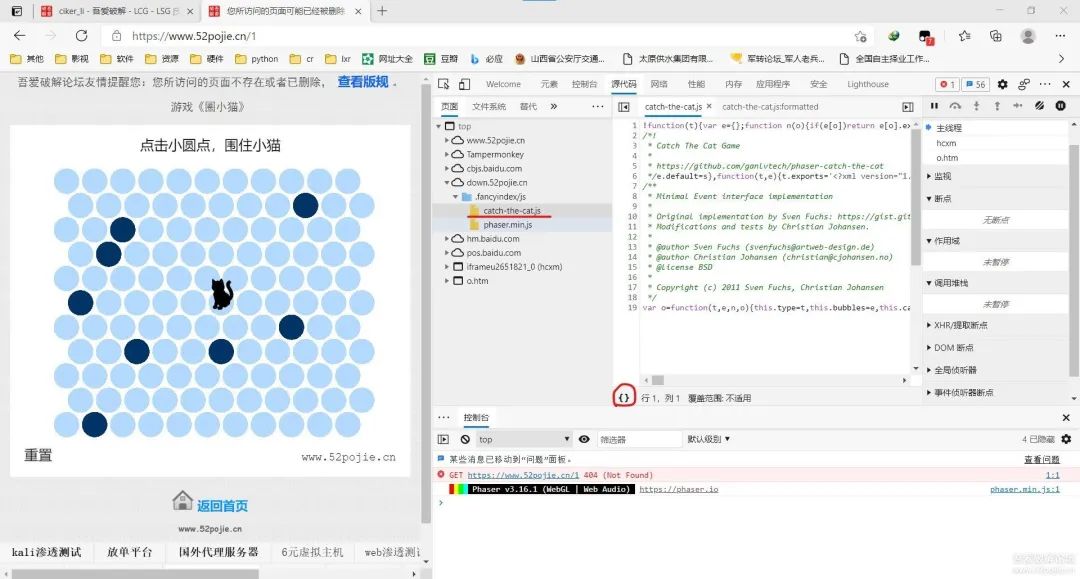Click the step over function icon

pos(955,106)
